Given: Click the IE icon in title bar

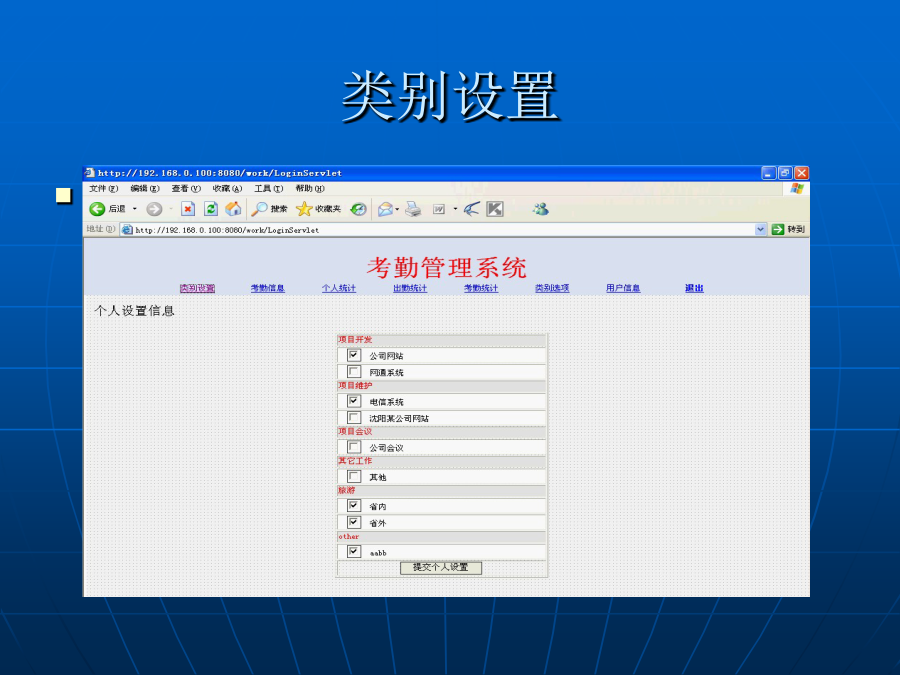Looking at the screenshot, I should [90, 173].
